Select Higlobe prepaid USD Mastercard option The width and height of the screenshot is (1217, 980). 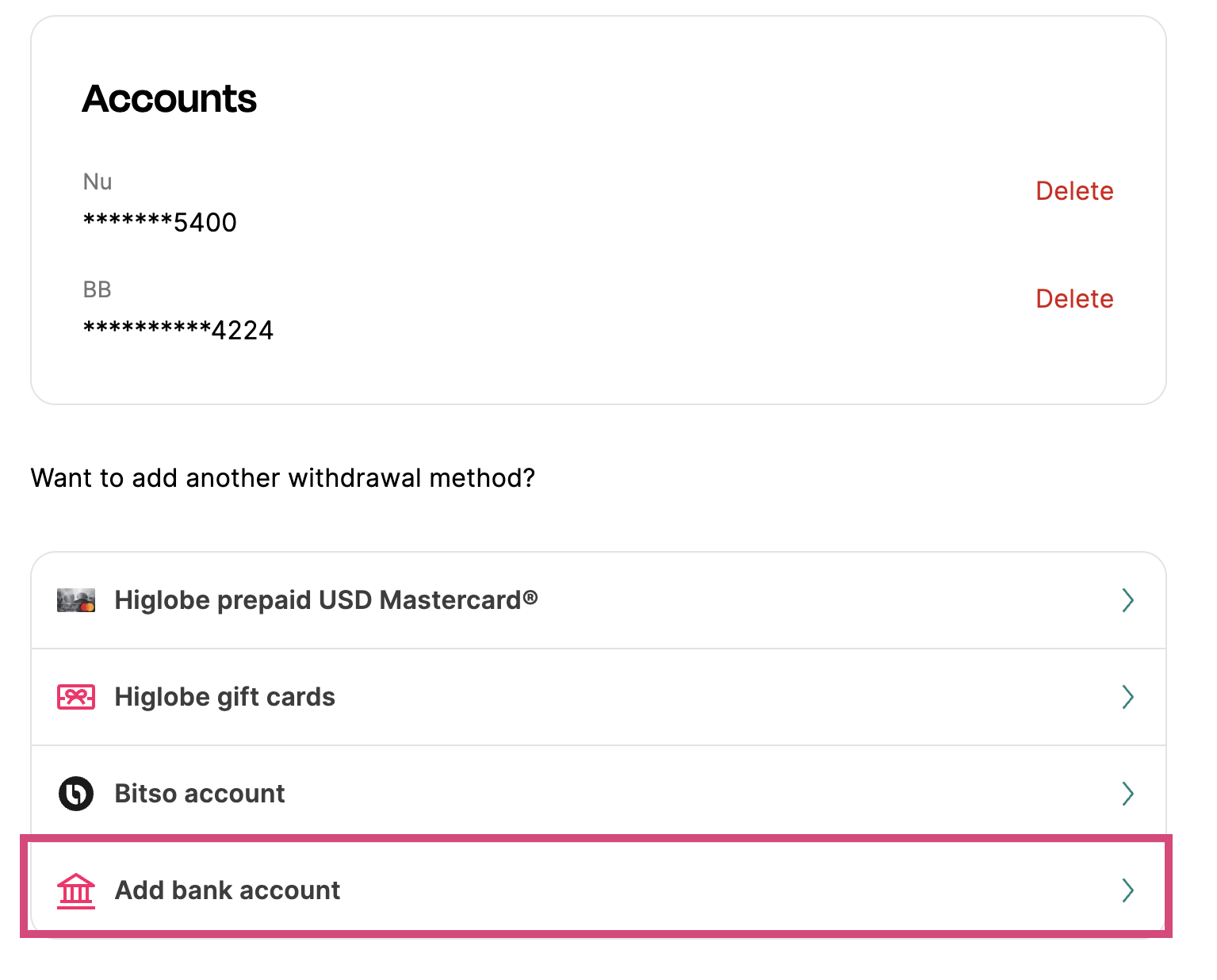point(327,600)
